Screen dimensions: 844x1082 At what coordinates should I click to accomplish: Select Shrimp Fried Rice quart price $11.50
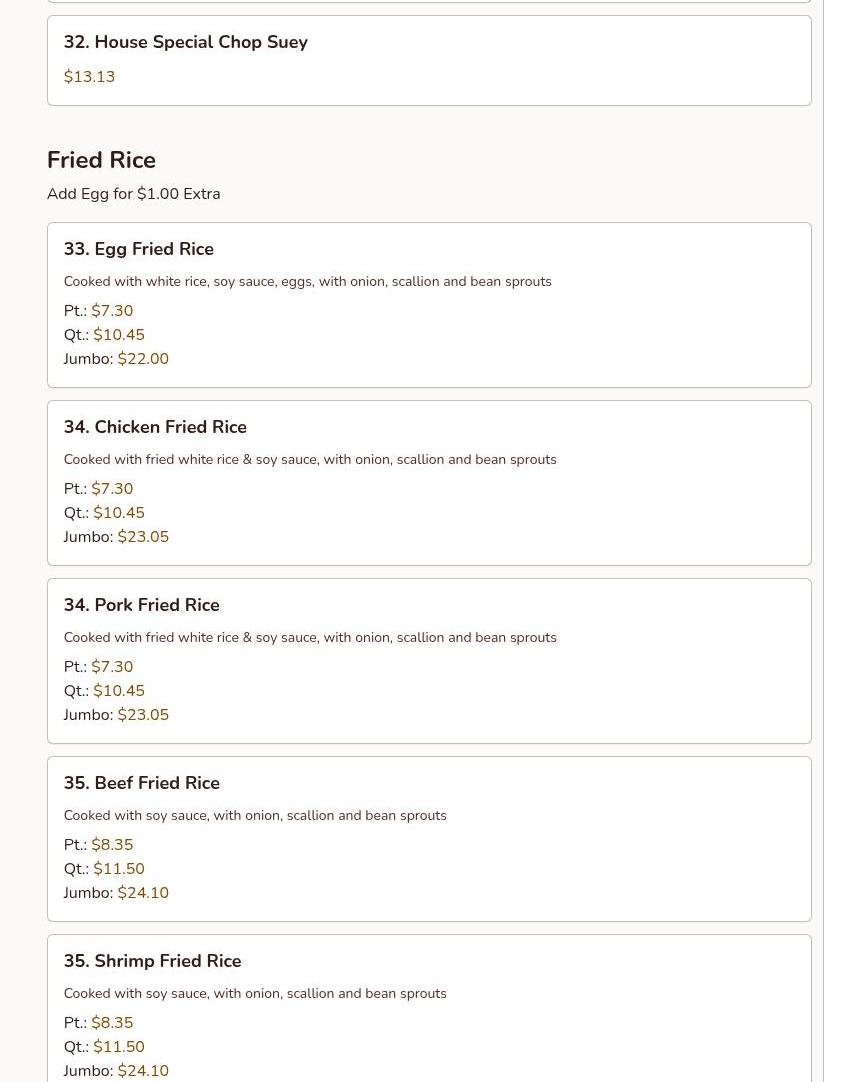click(x=119, y=1047)
